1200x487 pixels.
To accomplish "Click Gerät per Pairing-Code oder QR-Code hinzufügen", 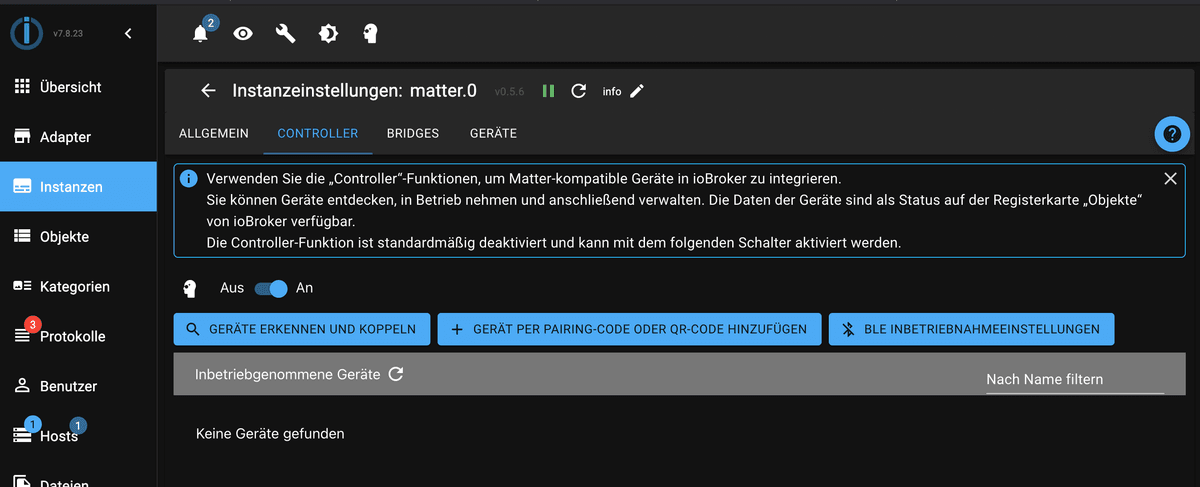I will [629, 329].
